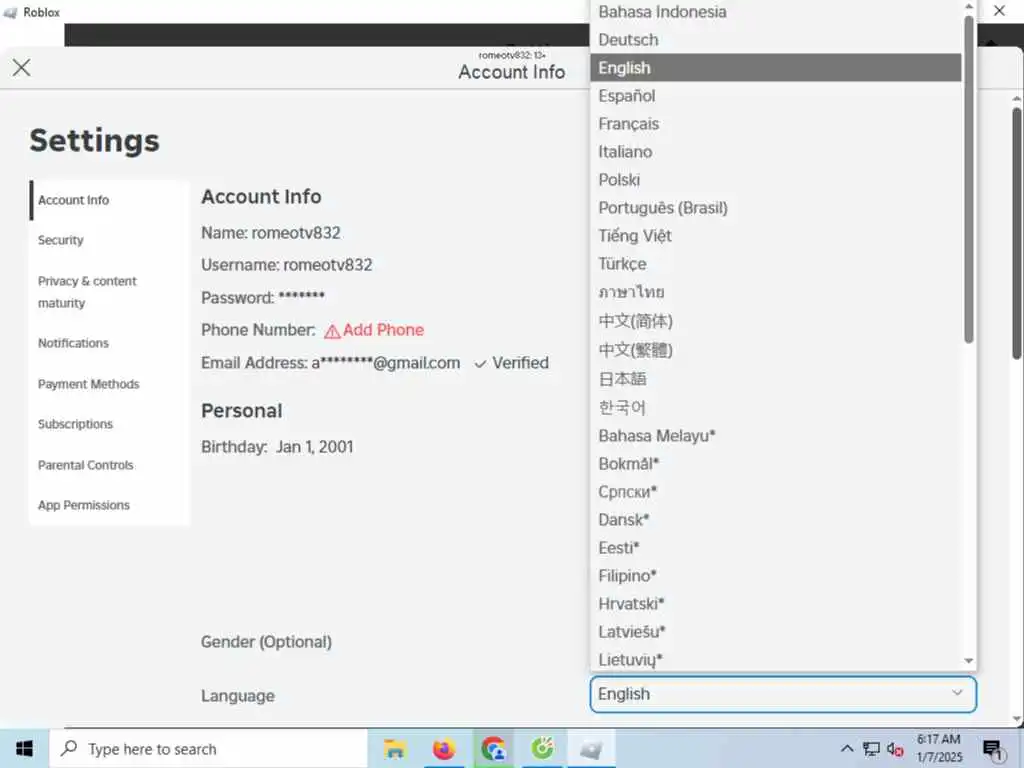Click the green circular taskbar app icon
1024x768 pixels.
(x=542, y=748)
